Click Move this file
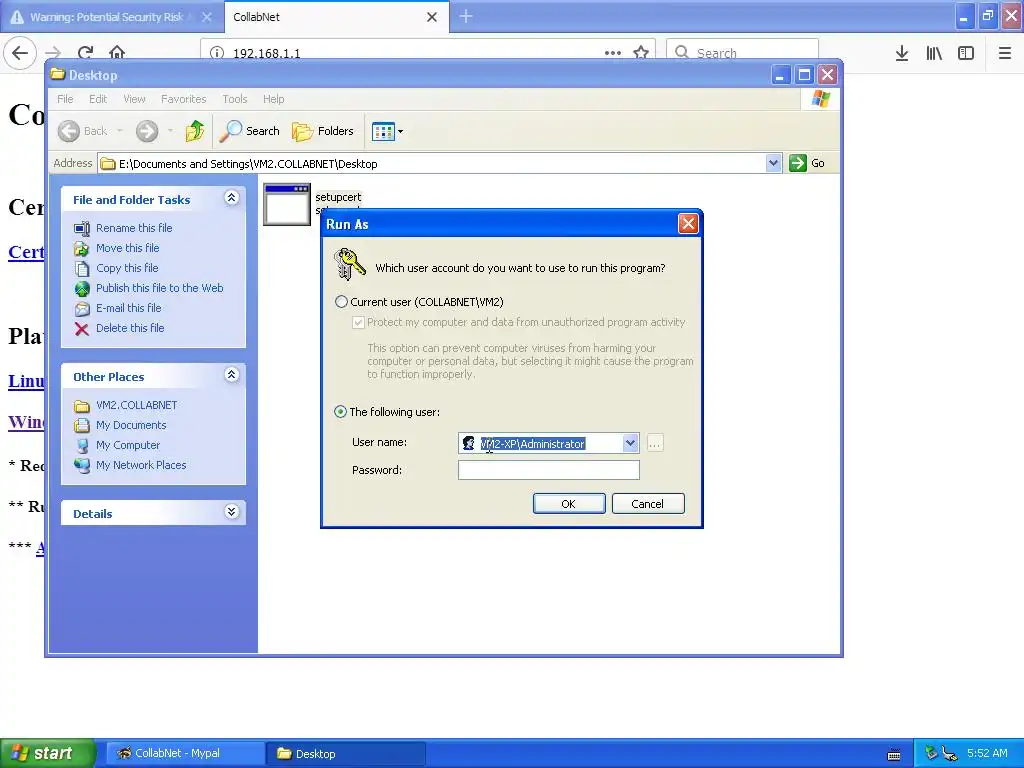 (x=127, y=248)
